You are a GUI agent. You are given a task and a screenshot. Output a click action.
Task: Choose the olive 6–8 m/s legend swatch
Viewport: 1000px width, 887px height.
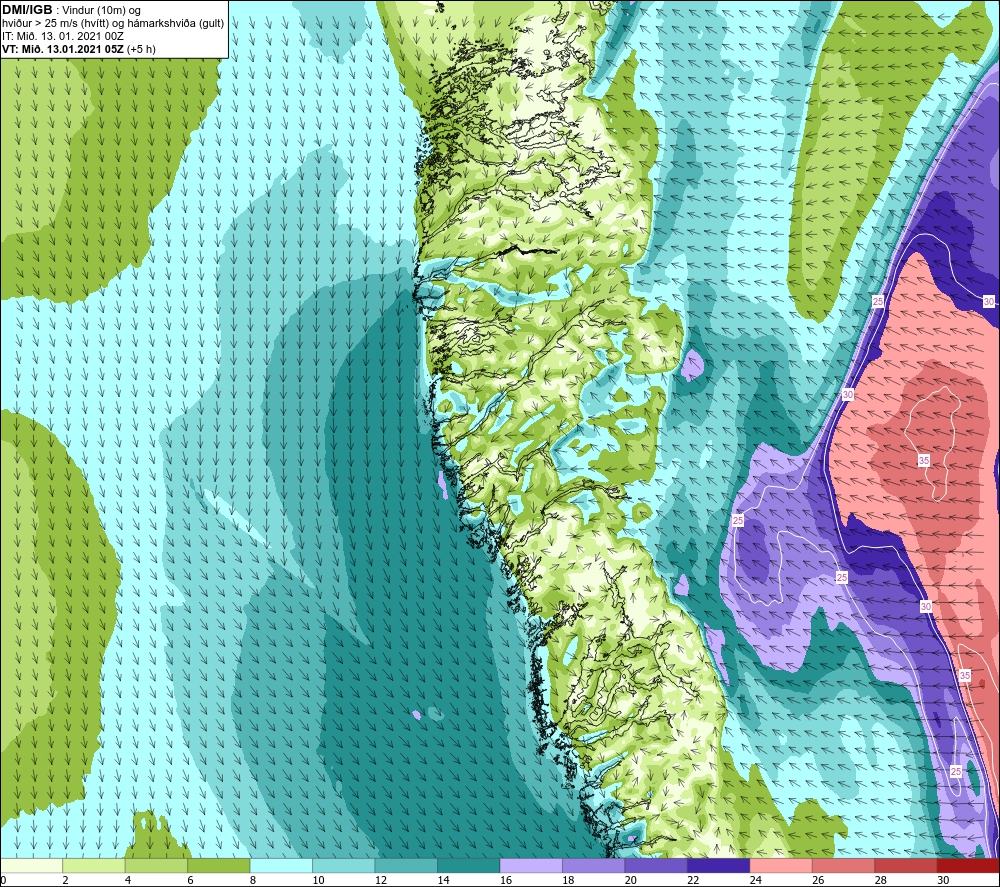(x=219, y=865)
